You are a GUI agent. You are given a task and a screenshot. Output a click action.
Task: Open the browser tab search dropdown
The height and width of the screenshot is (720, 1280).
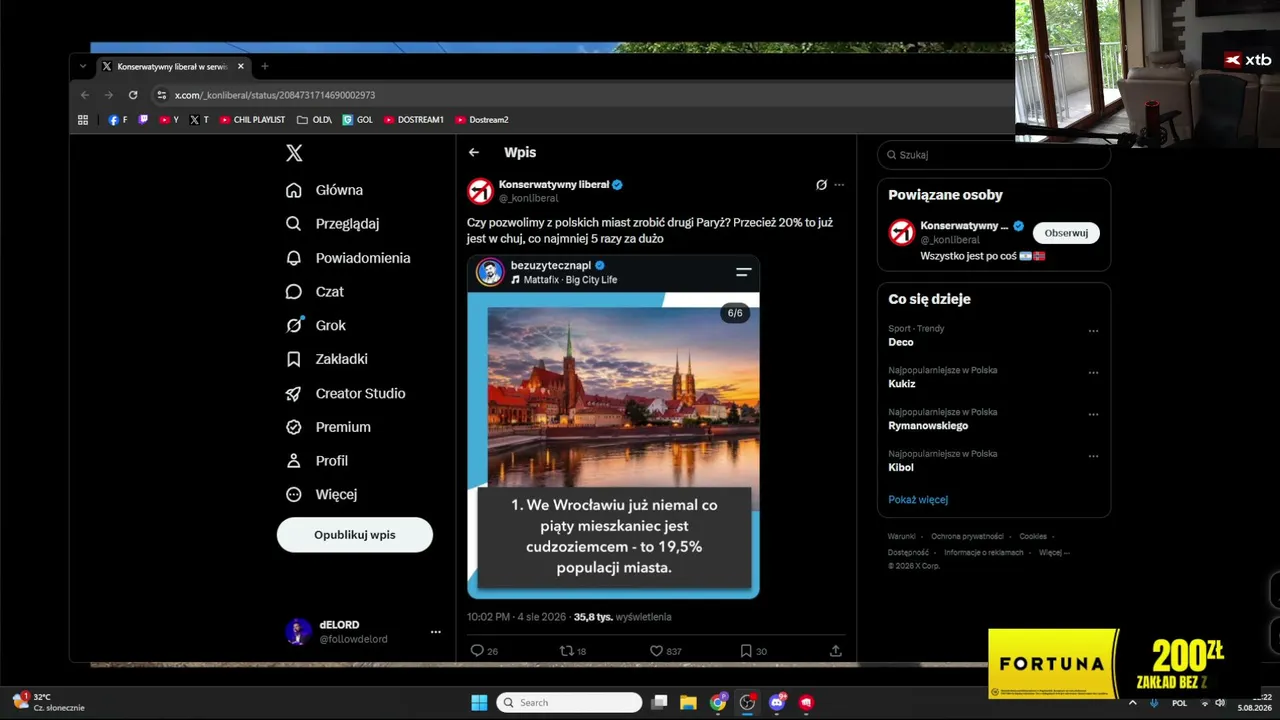83,66
